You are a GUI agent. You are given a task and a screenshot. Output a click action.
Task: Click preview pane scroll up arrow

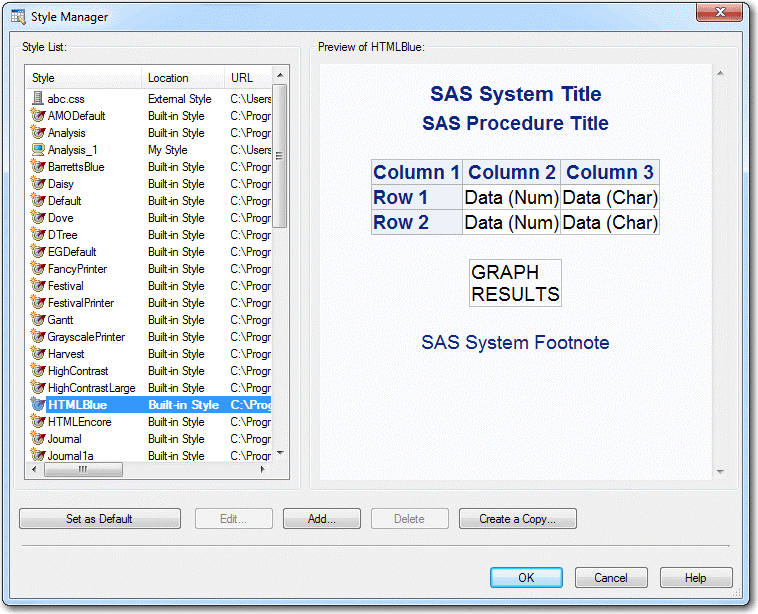coord(720,73)
